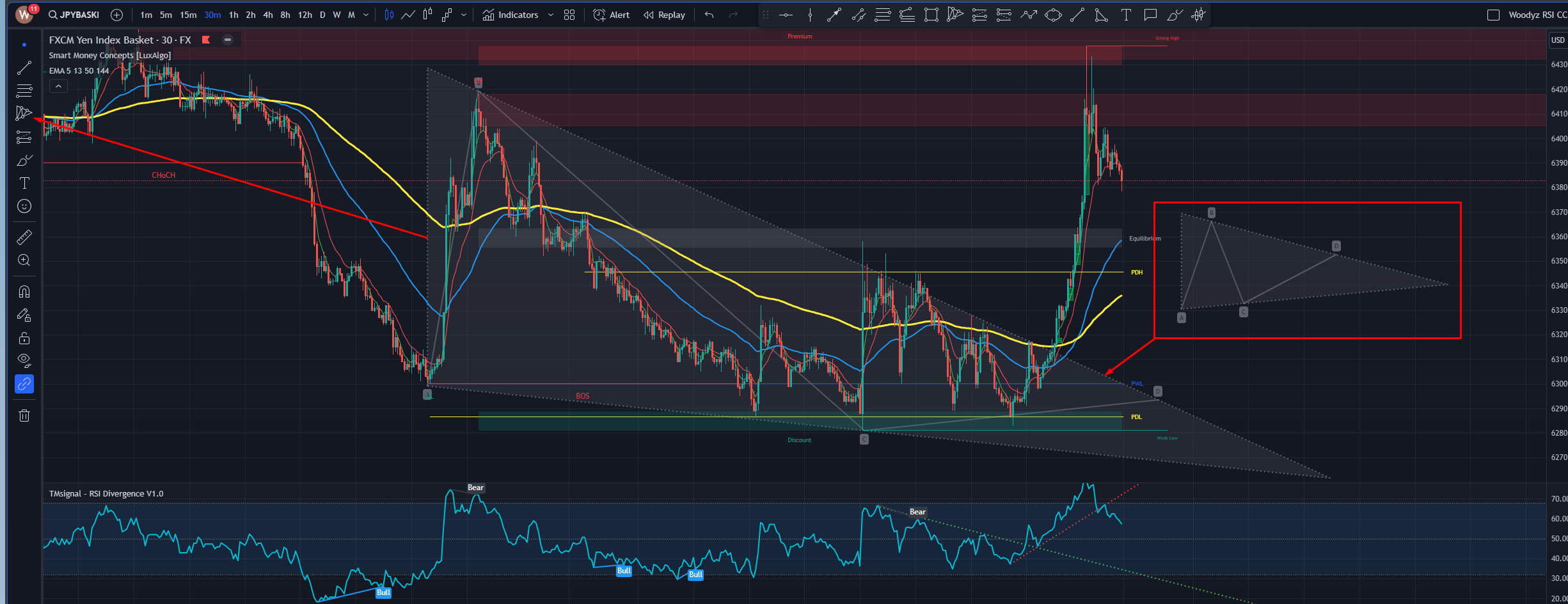Pick the bars pattern tool in favorites toolbar
The image size is (1568, 604).
1199,15
